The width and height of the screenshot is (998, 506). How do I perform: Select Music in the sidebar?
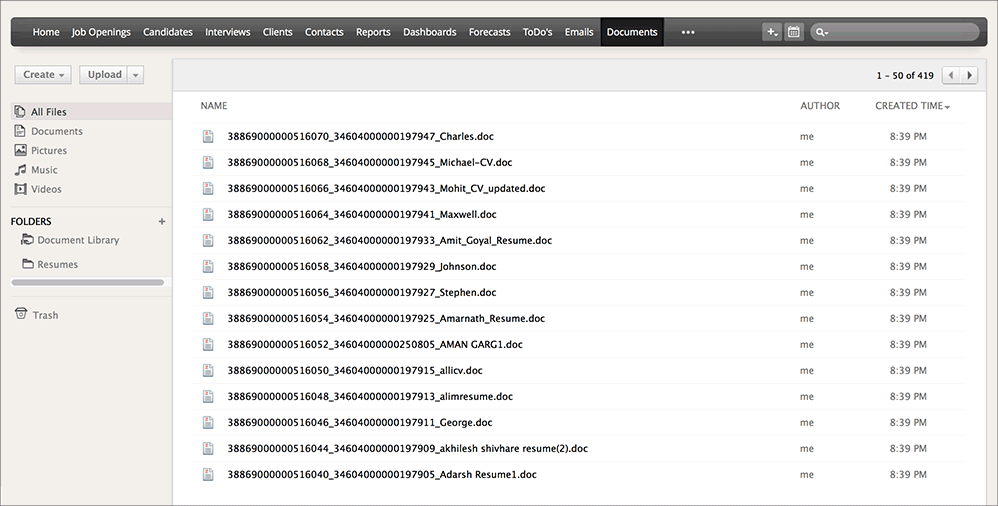pos(44,170)
